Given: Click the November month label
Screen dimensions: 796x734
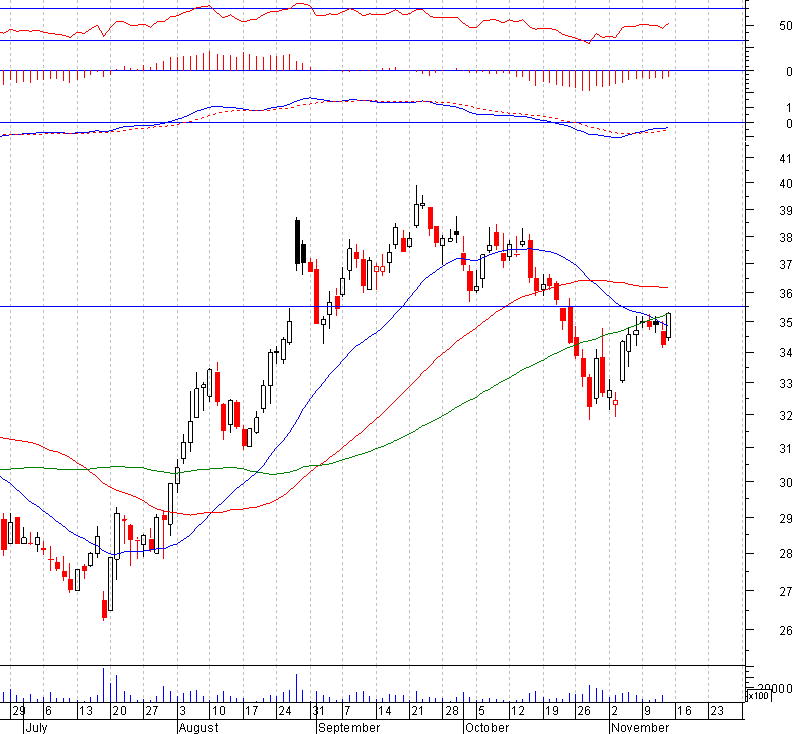Looking at the screenshot, I should (x=641, y=727).
